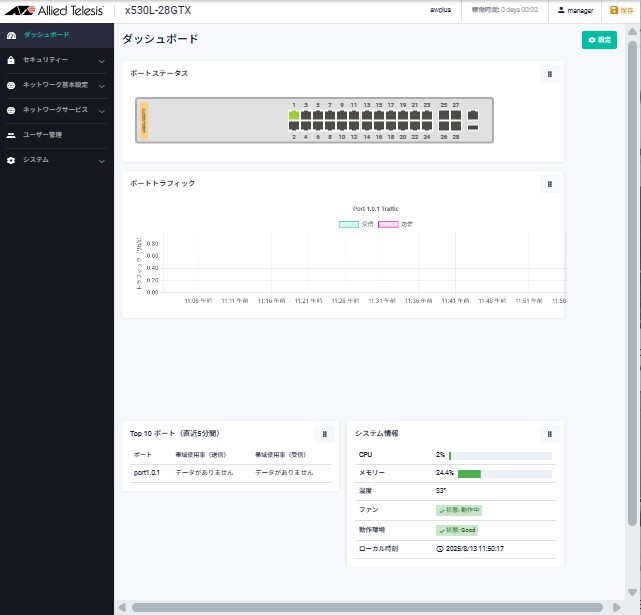Expand the セキュリティー menu chevron
Viewport: 641px width, 615px height.
pyautogui.click(x=102, y=61)
